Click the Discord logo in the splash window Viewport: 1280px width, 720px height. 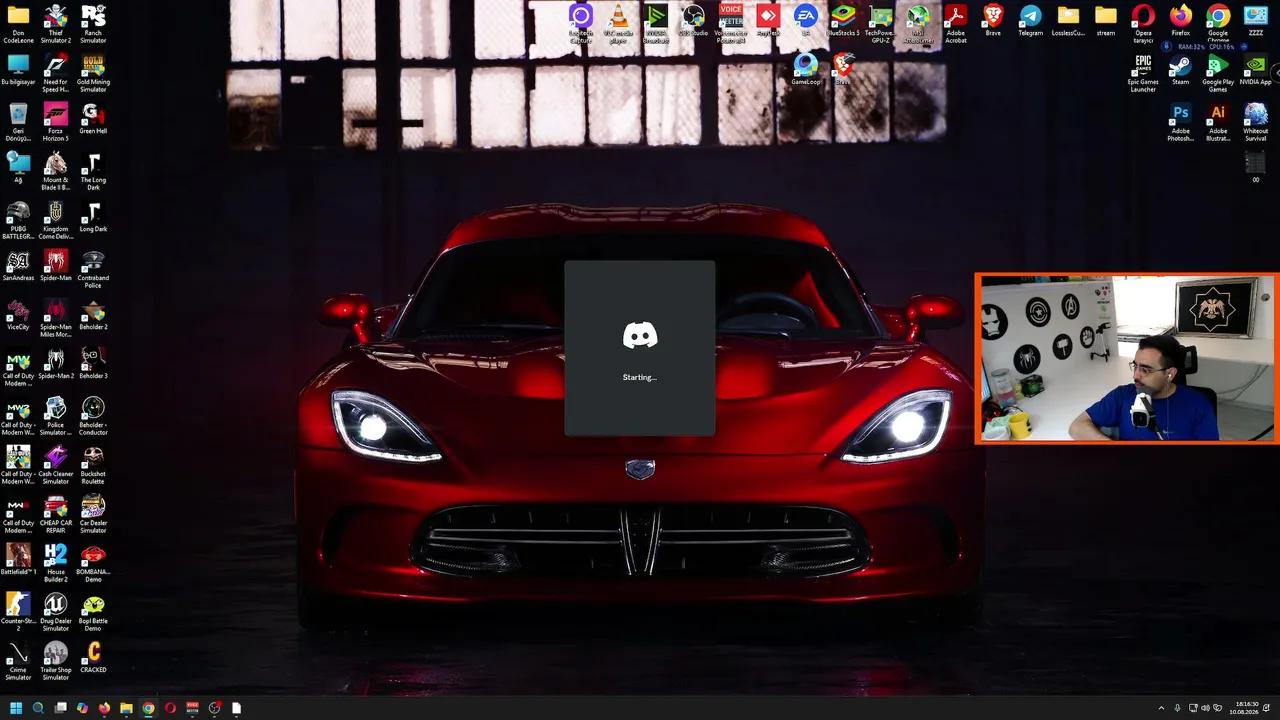tap(640, 335)
